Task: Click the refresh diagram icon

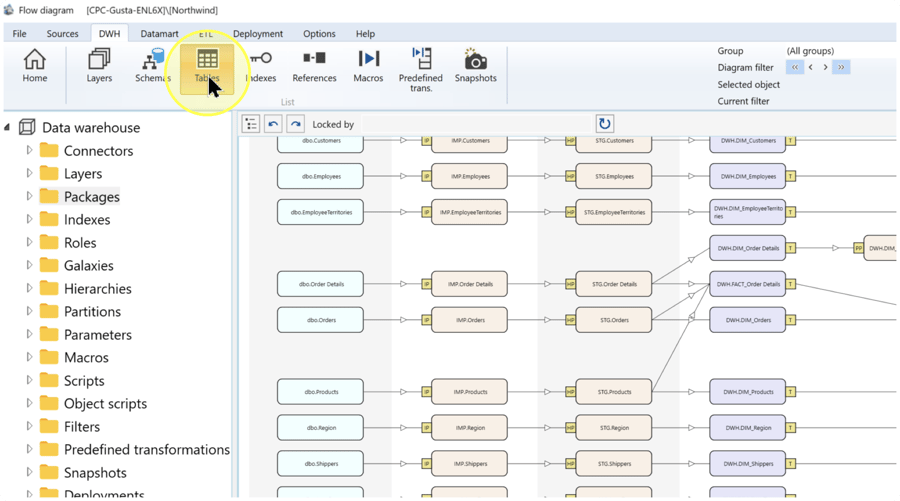Action: [x=604, y=123]
